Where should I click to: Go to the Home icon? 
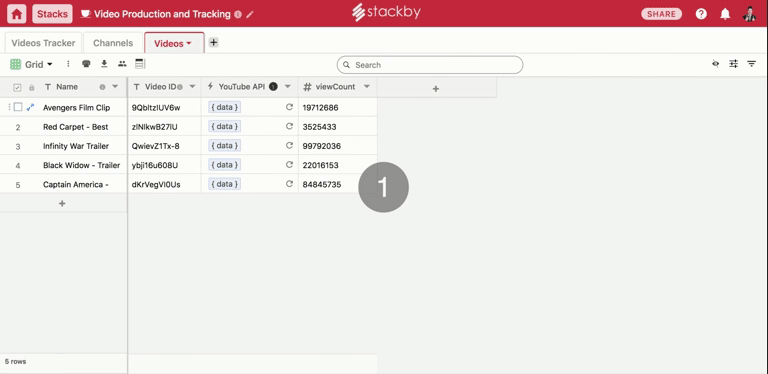click(x=17, y=14)
